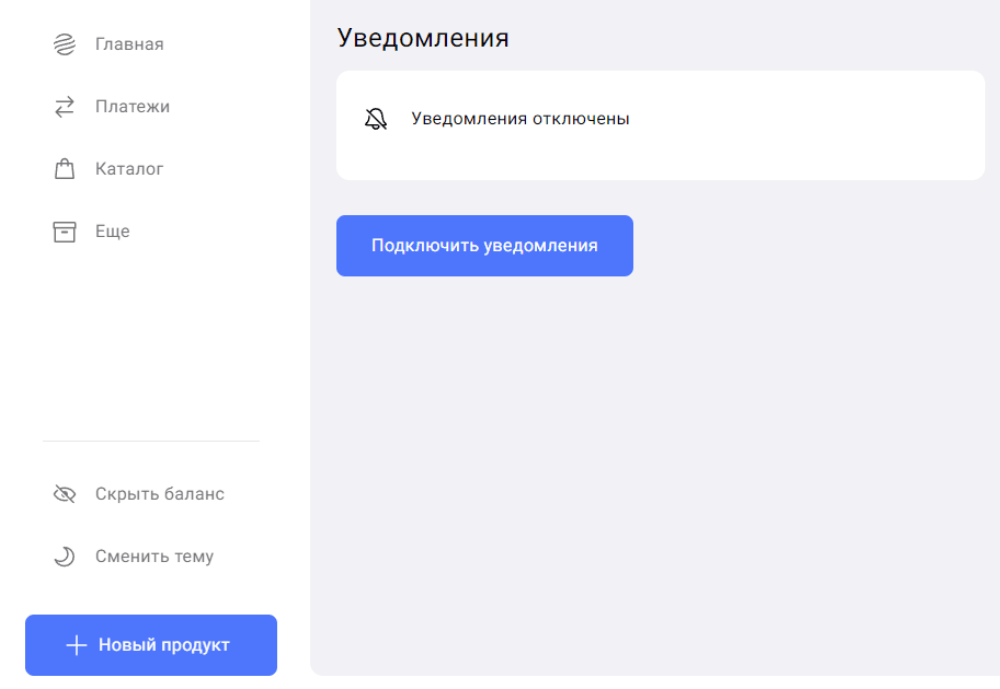Viewport: 1000px width, 689px height.
Task: Expand the Еще menu section
Action: (x=112, y=232)
